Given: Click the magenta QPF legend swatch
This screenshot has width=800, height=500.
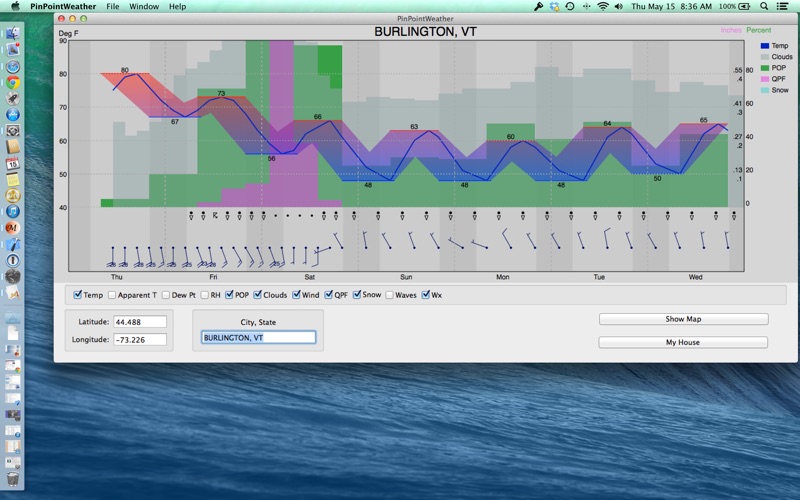Looking at the screenshot, I should tap(764, 79).
